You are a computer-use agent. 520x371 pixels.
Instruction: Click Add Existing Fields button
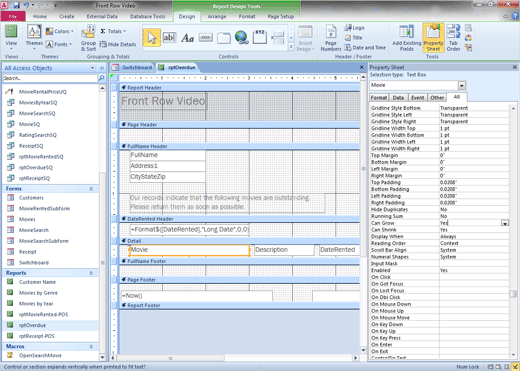click(407, 38)
